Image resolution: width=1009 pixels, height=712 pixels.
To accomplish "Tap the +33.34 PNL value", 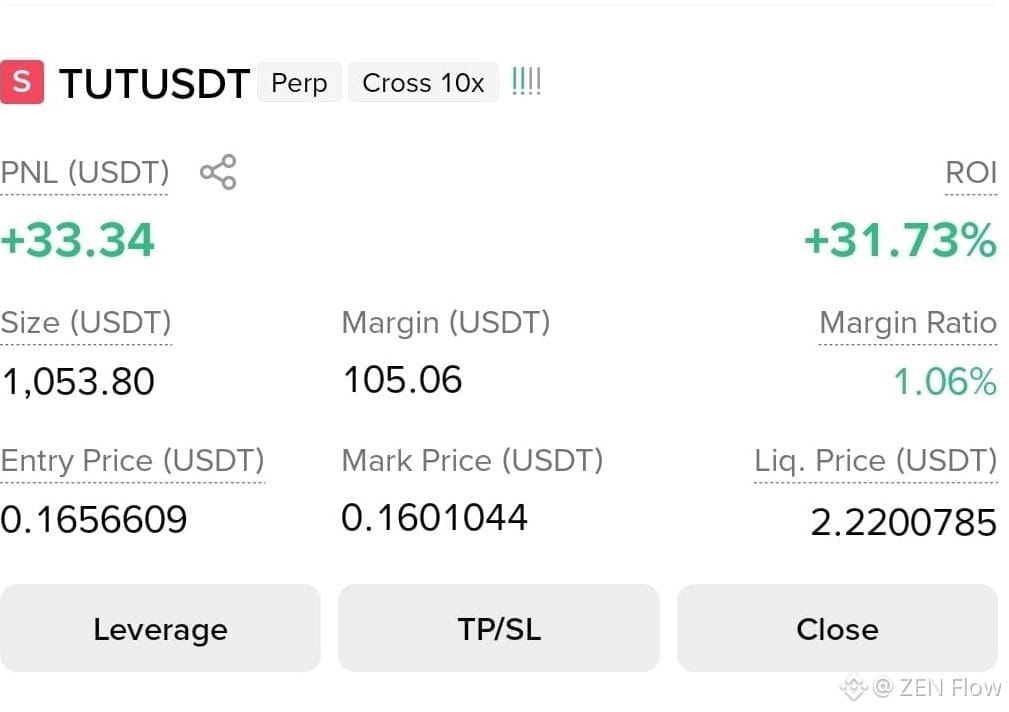I will 78,240.
